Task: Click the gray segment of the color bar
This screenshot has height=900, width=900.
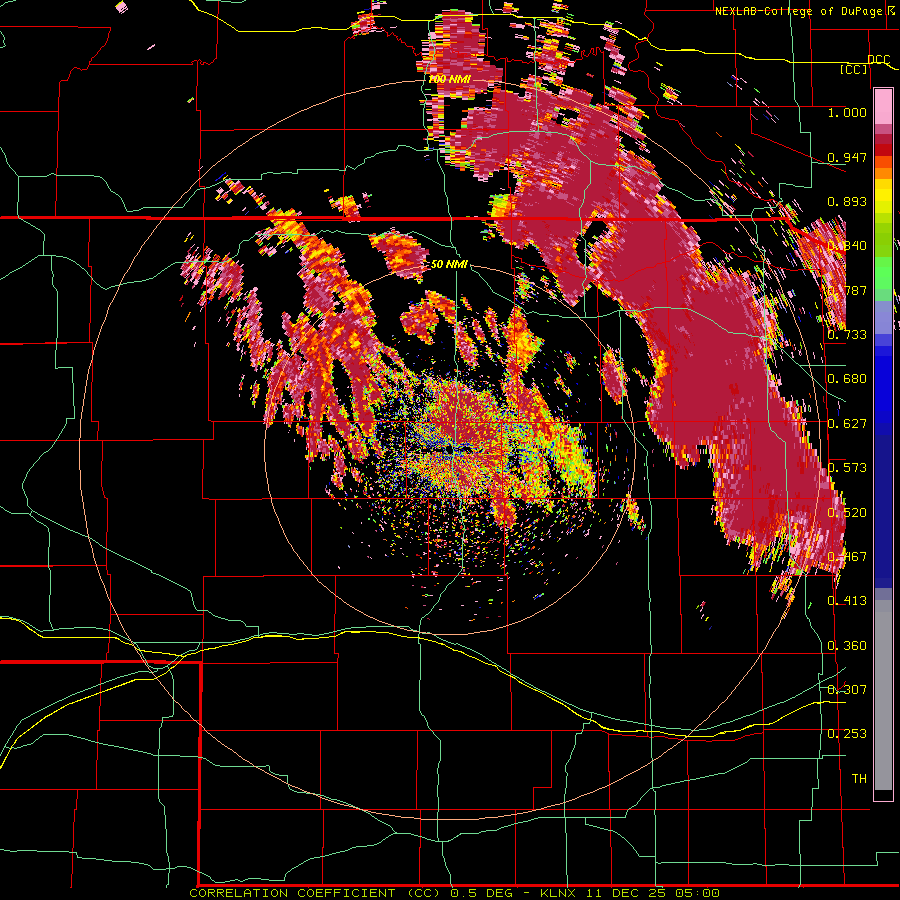Action: tap(883, 695)
